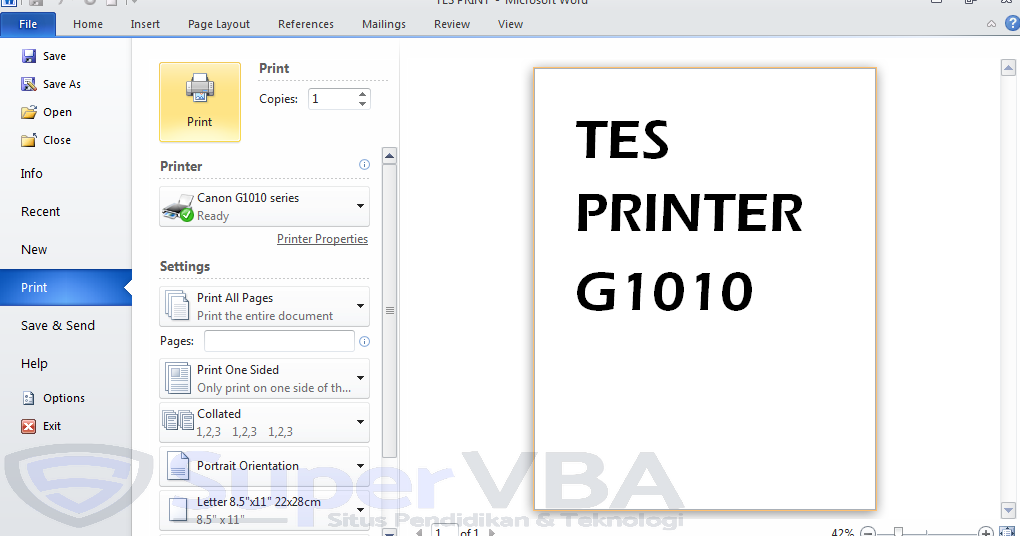Click the Save floppy disk icon
Image resolution: width=1020 pixels, height=536 pixels.
[x=29, y=57]
